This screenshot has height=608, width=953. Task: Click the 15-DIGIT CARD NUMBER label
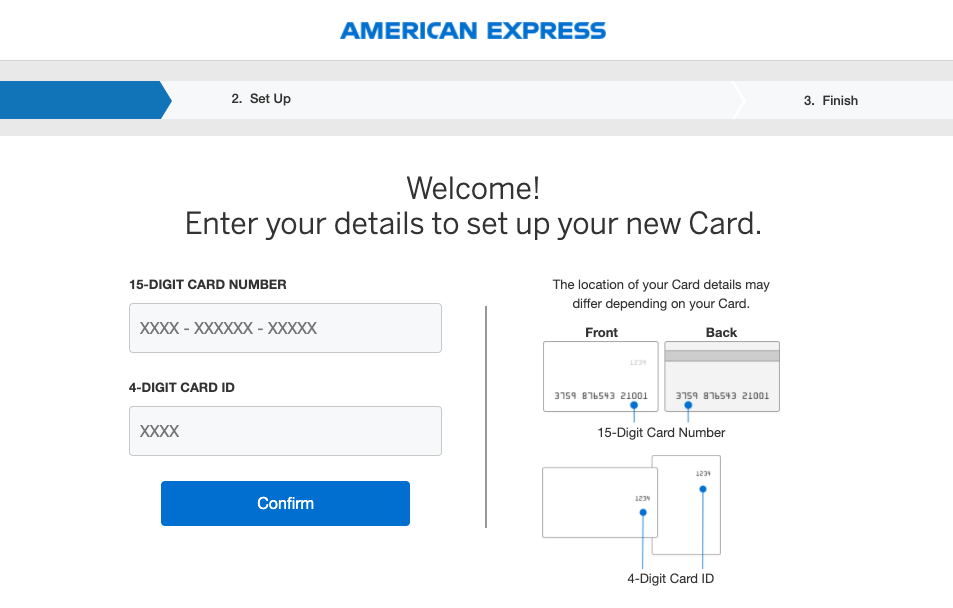[x=208, y=284]
